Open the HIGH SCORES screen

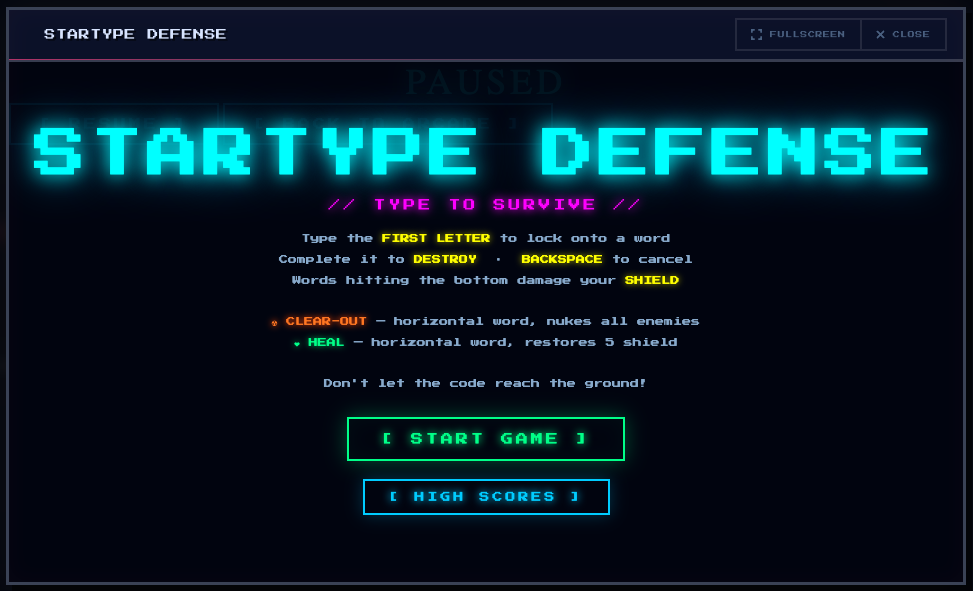pyautogui.click(x=486, y=497)
